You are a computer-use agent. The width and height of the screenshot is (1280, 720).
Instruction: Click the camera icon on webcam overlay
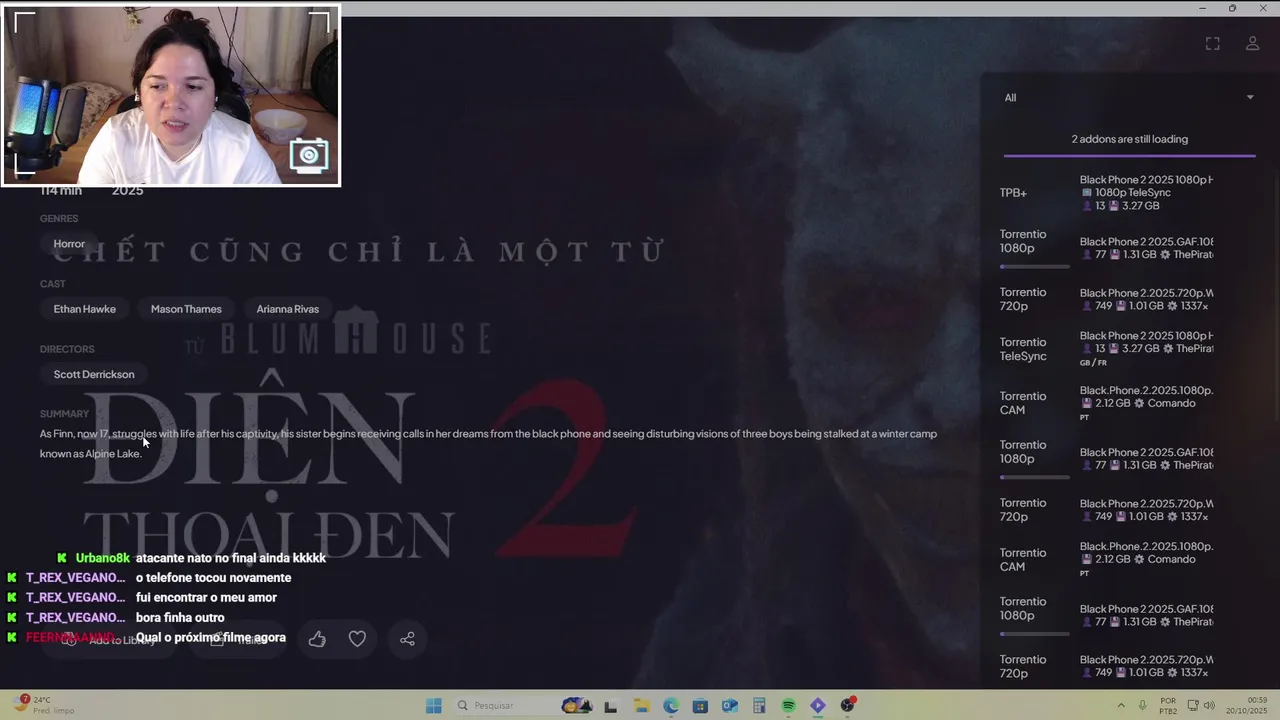tap(309, 155)
